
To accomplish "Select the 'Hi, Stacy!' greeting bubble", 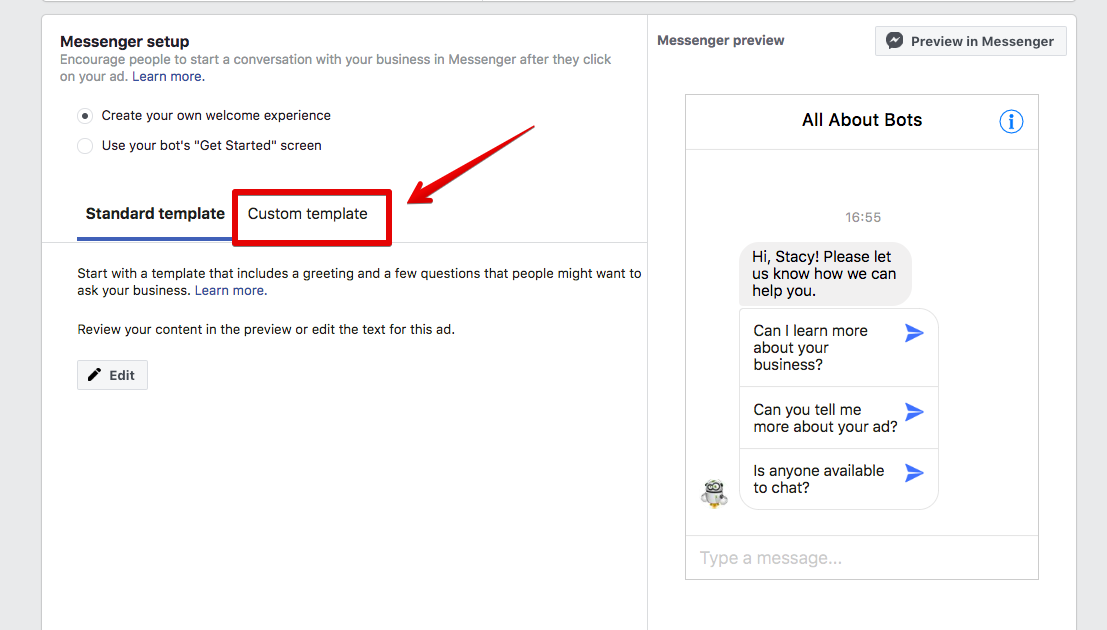I will (x=824, y=272).
